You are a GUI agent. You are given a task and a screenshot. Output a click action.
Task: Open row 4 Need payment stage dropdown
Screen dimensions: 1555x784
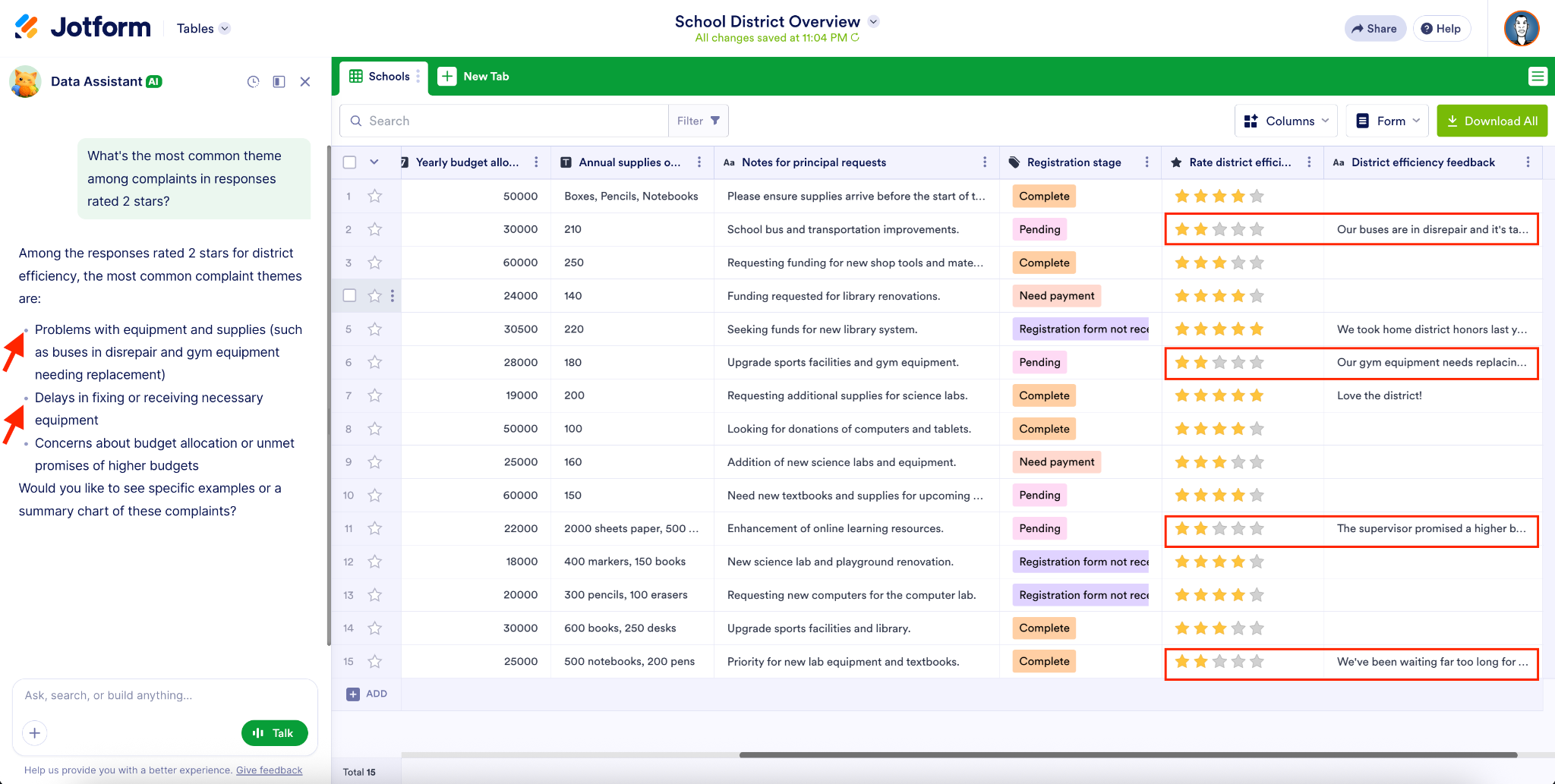[1056, 296]
